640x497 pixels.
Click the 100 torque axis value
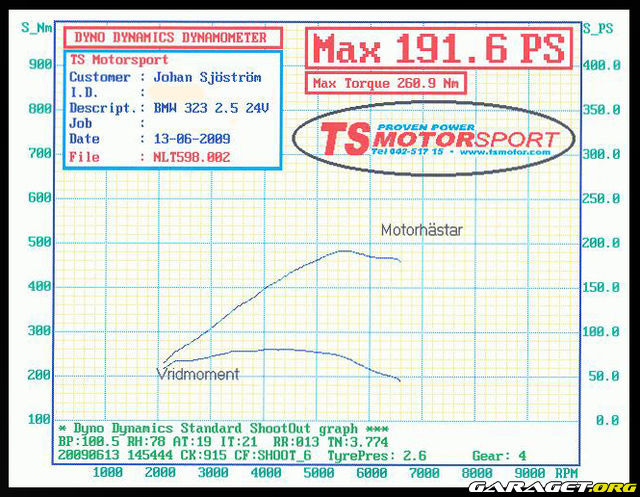coord(40,419)
